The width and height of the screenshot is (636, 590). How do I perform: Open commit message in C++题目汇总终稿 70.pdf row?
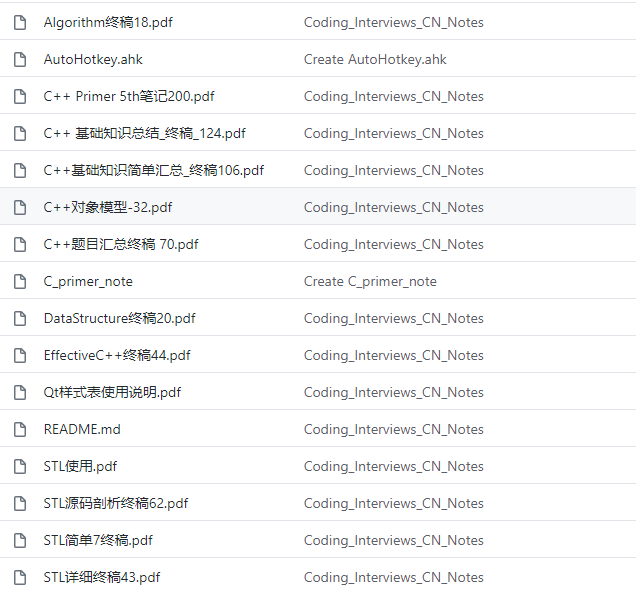394,245
